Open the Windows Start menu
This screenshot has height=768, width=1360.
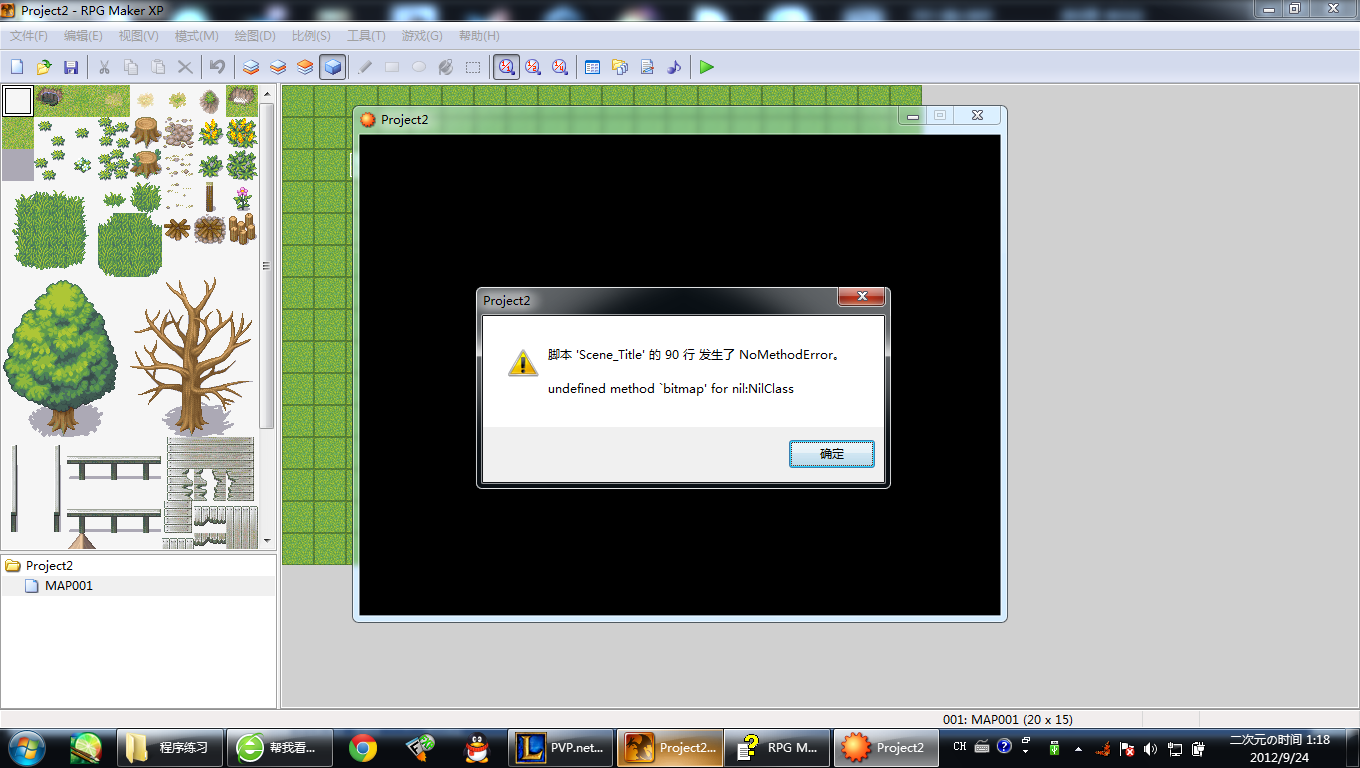coord(27,747)
